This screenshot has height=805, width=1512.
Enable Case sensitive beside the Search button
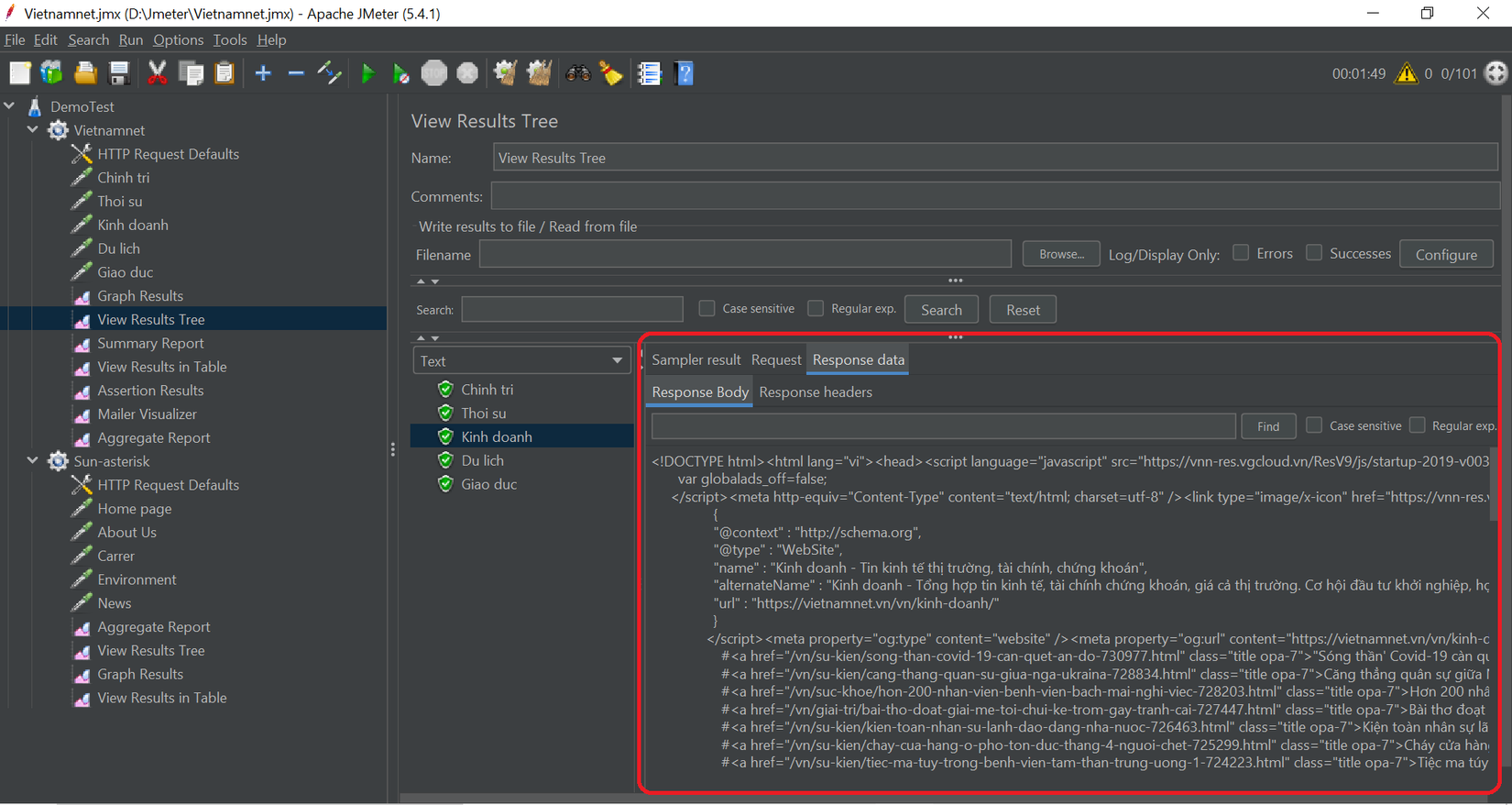707,309
